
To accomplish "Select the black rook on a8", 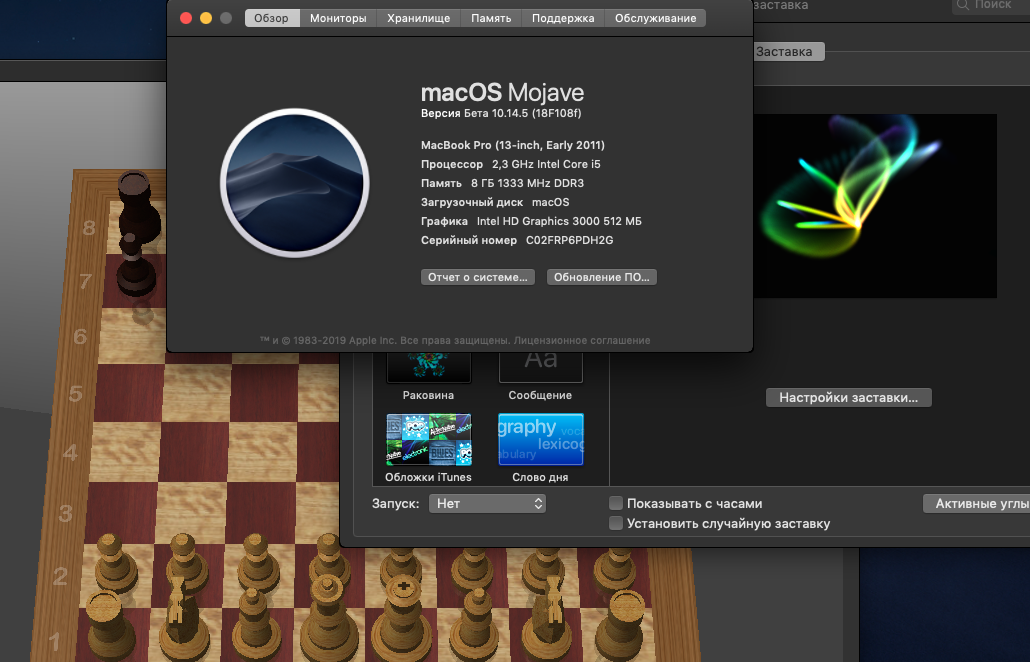I will 139,207.
